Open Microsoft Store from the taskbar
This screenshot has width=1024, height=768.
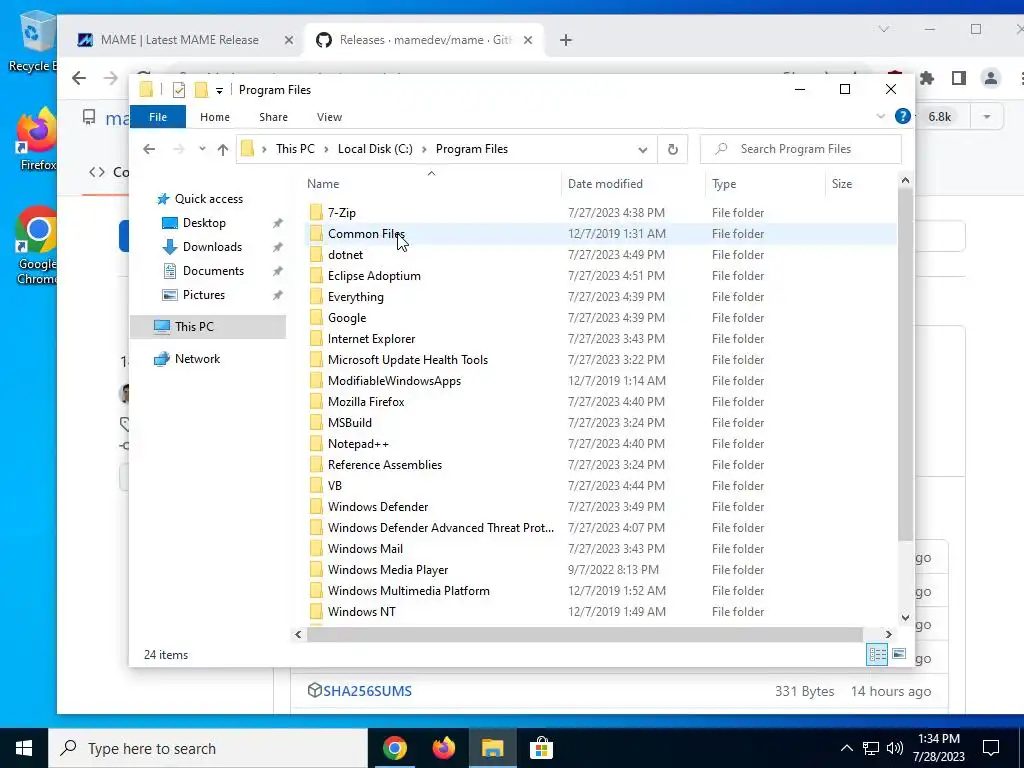(541, 748)
